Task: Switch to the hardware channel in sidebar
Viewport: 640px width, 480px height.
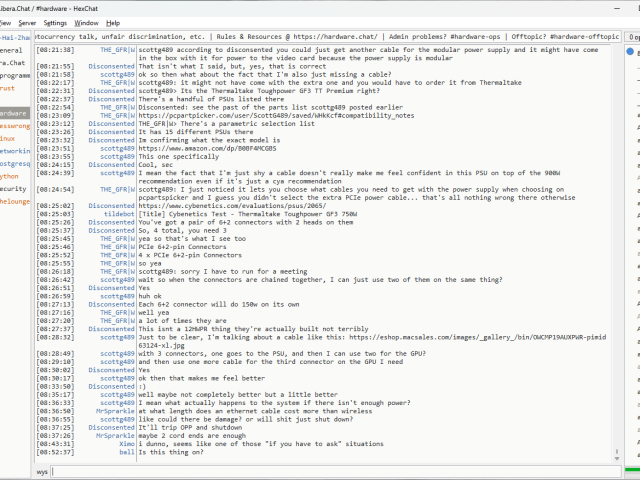Action: pyautogui.click(x=14, y=113)
